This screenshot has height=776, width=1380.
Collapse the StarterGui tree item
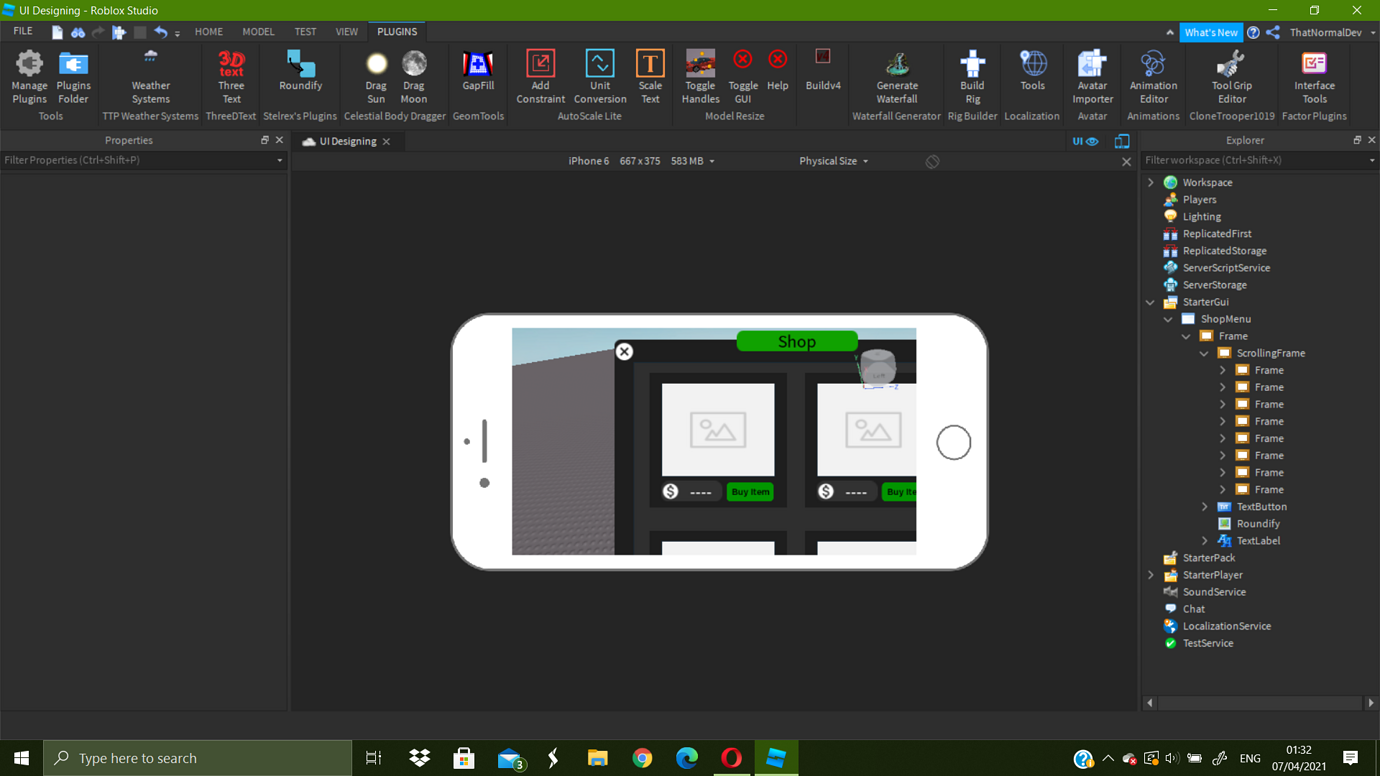[x=1149, y=301]
